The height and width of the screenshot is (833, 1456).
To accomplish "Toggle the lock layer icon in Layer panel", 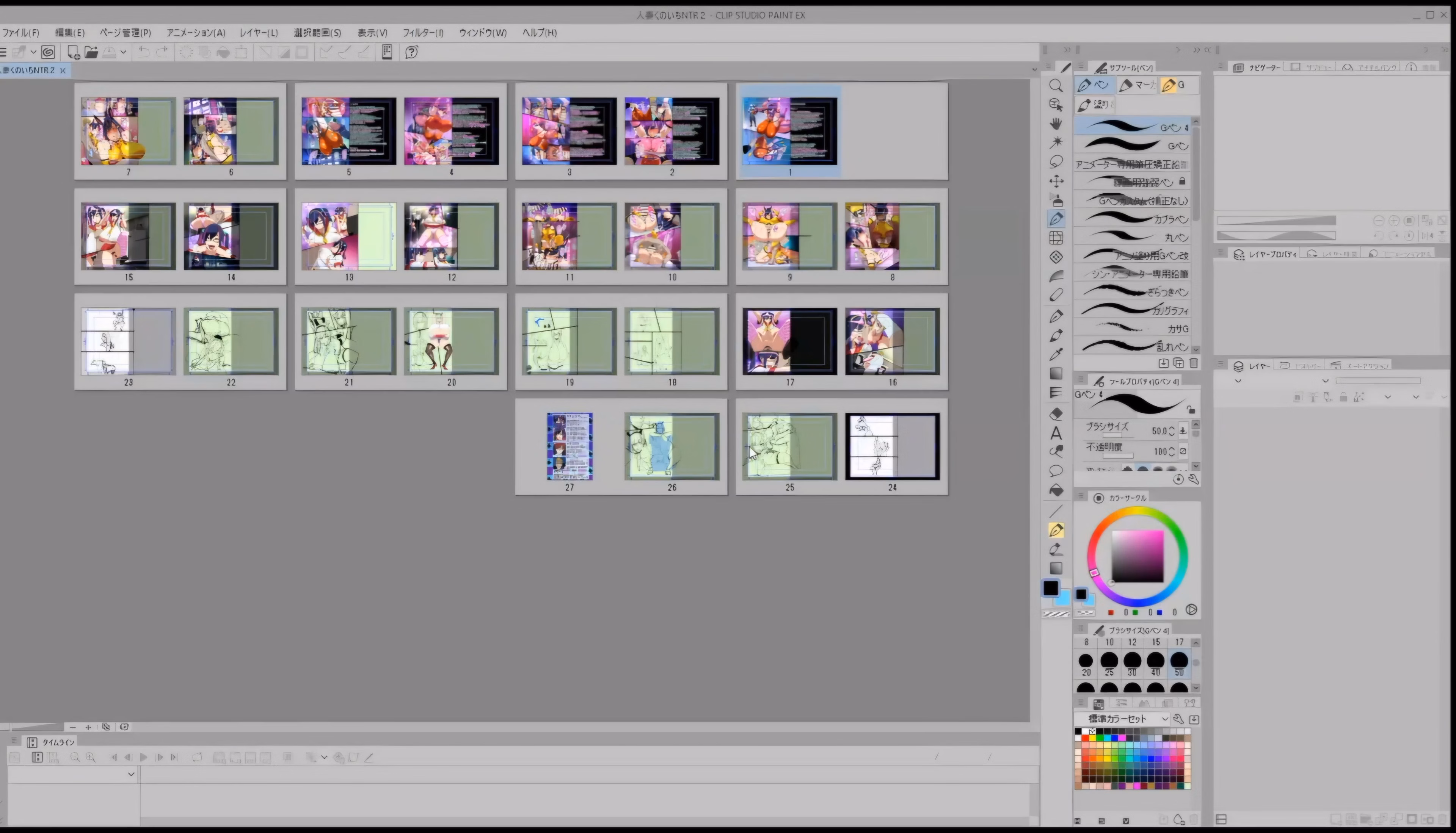I will (1343, 397).
